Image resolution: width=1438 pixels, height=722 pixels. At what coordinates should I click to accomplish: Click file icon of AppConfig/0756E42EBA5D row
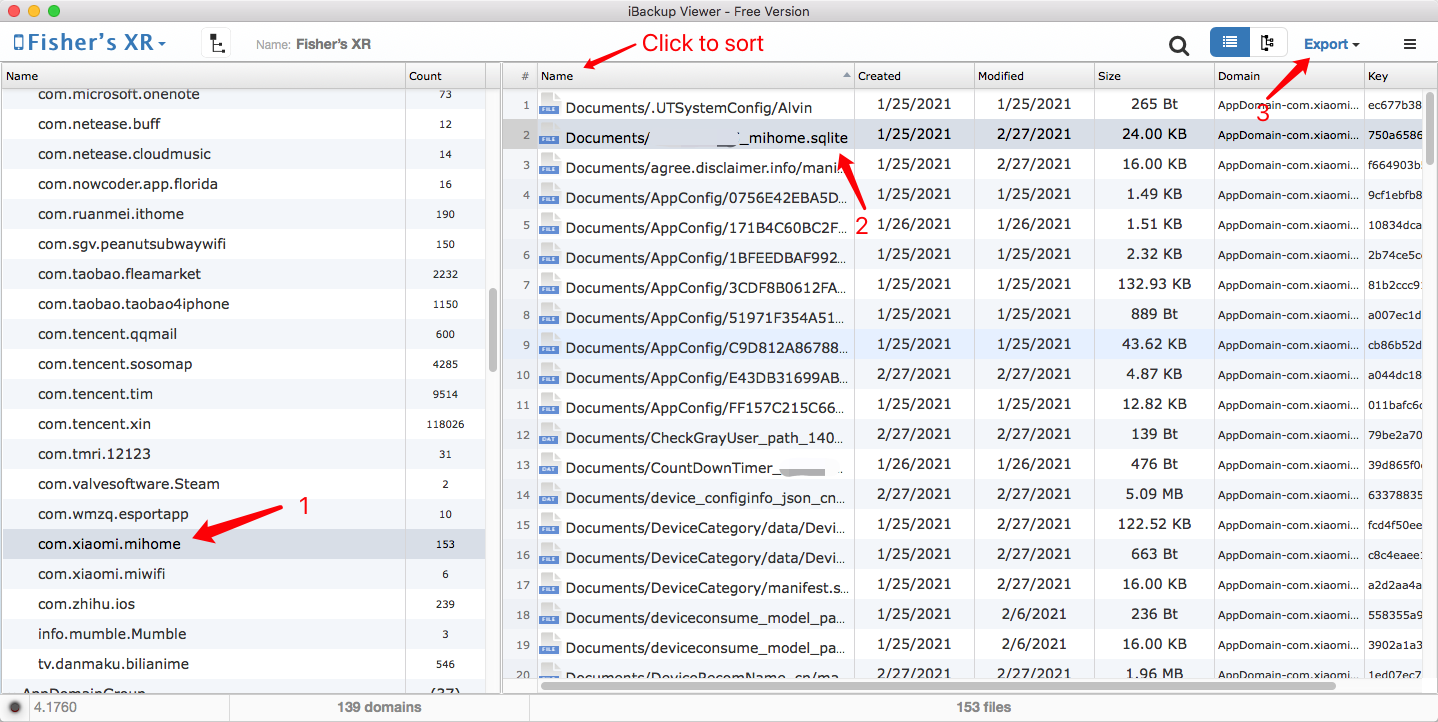coord(549,194)
